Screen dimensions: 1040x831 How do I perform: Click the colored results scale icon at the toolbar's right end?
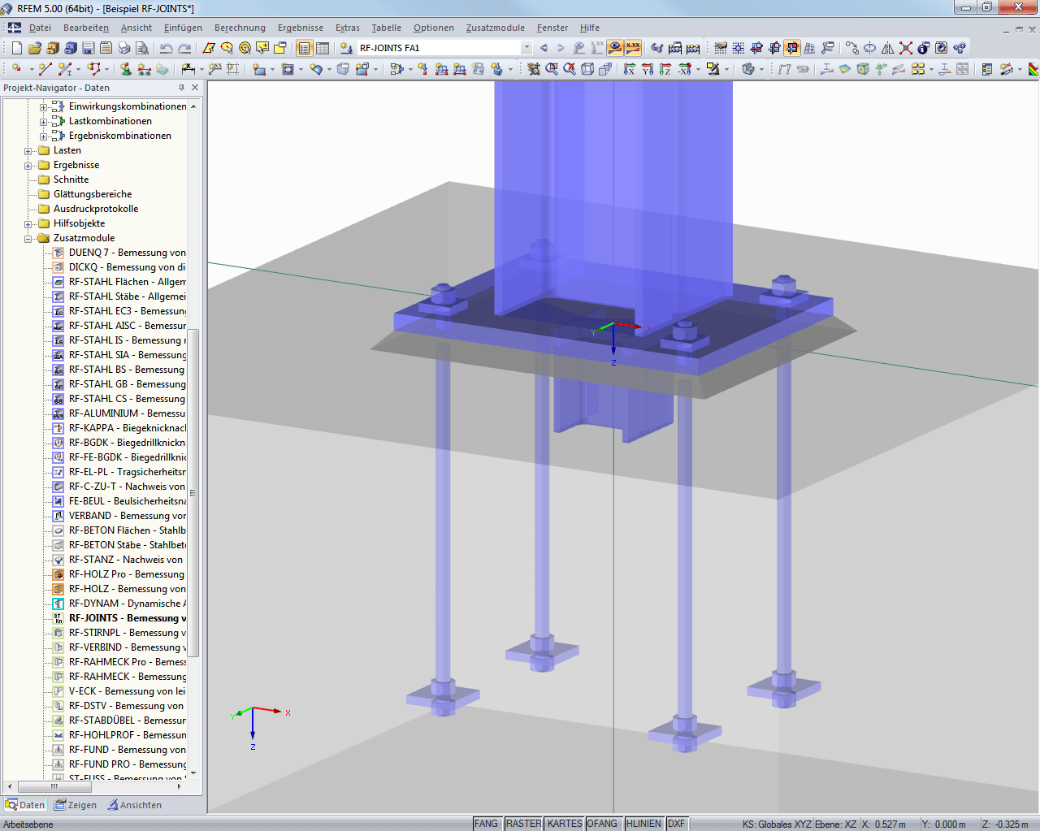(x=1033, y=69)
